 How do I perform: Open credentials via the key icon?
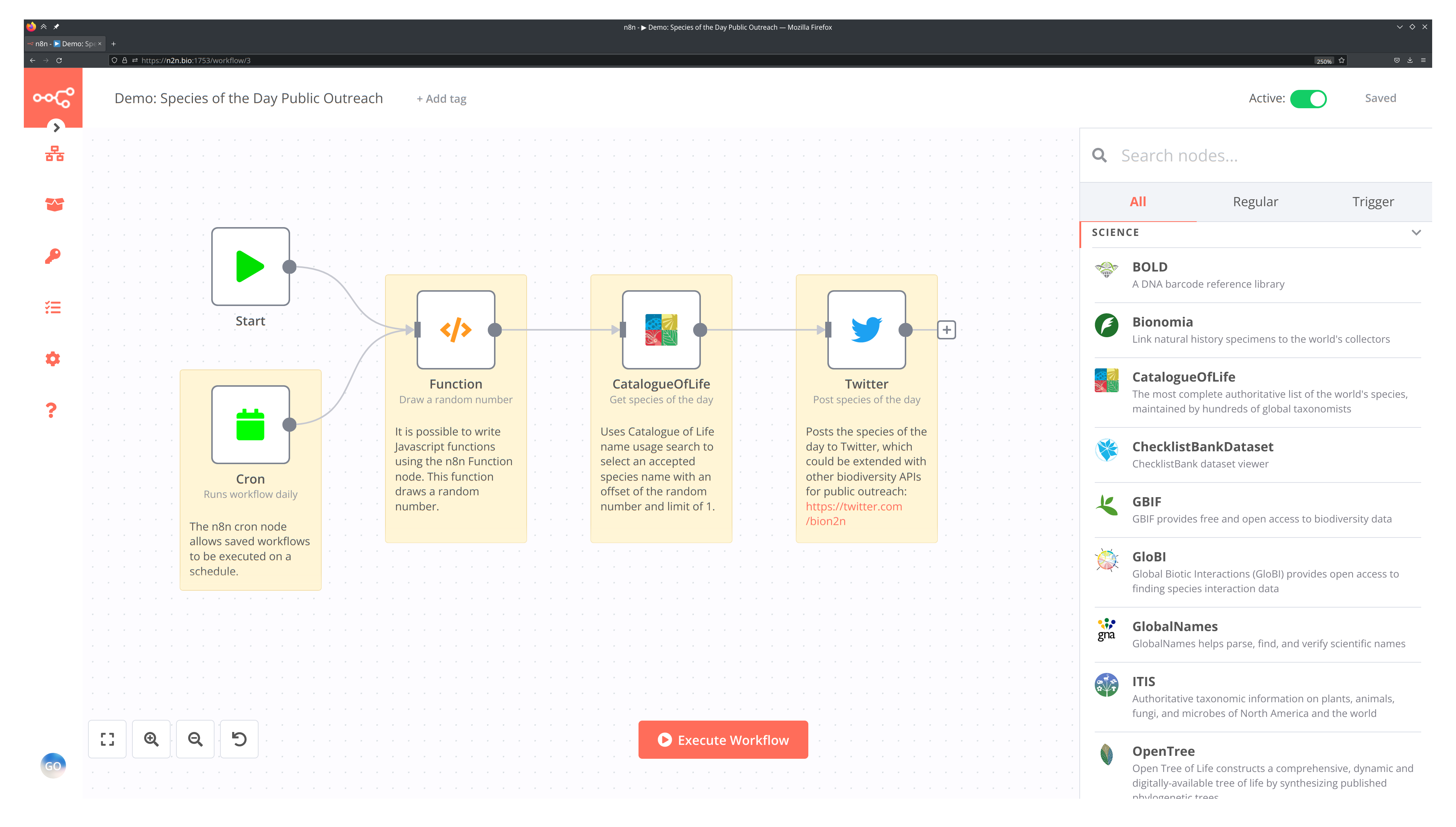[53, 256]
